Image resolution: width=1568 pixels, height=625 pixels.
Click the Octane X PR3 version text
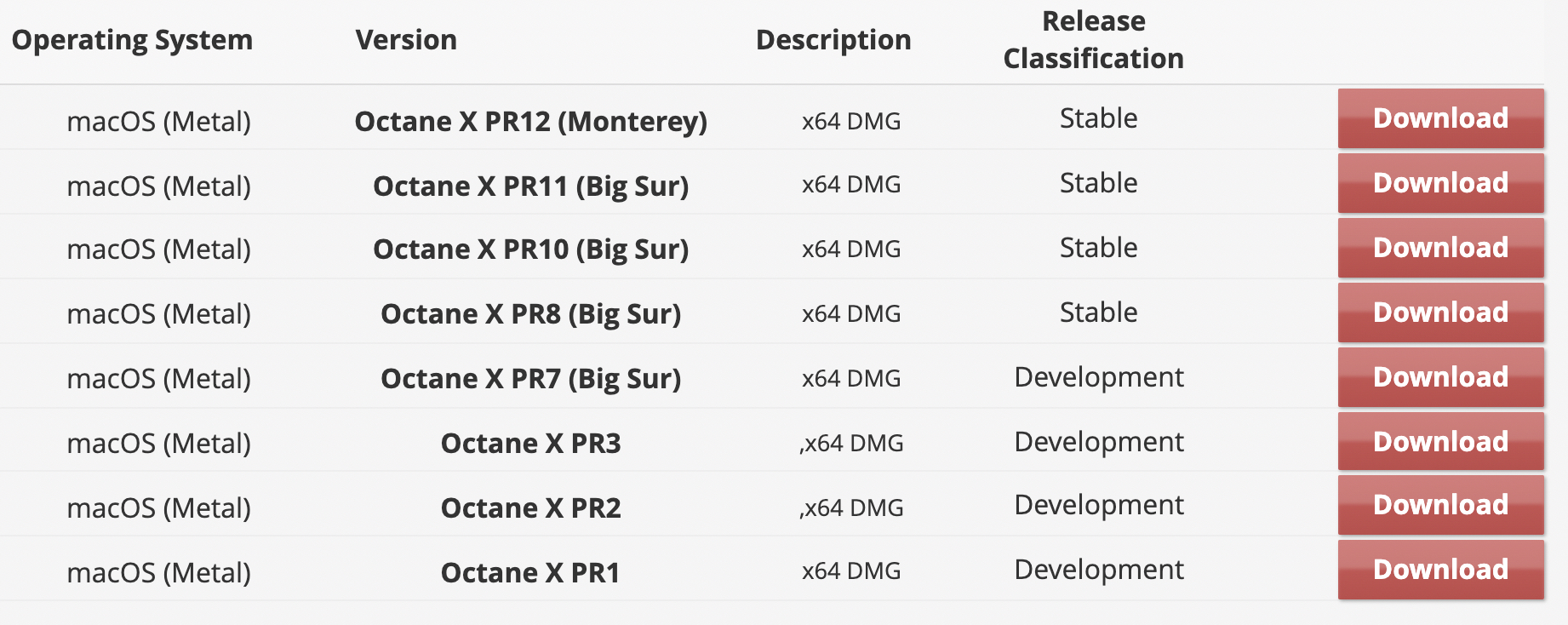point(531,444)
